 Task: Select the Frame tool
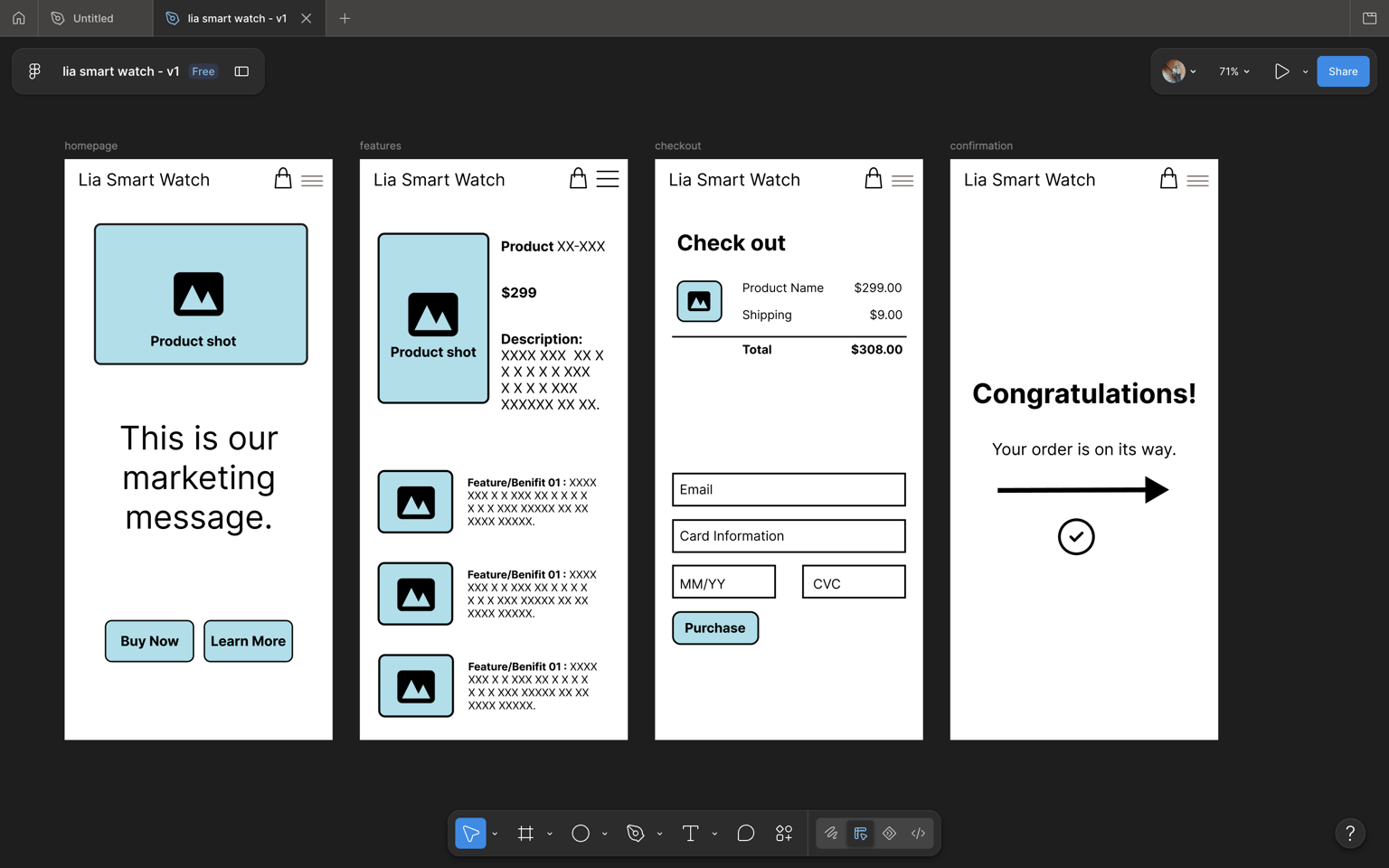(x=525, y=834)
